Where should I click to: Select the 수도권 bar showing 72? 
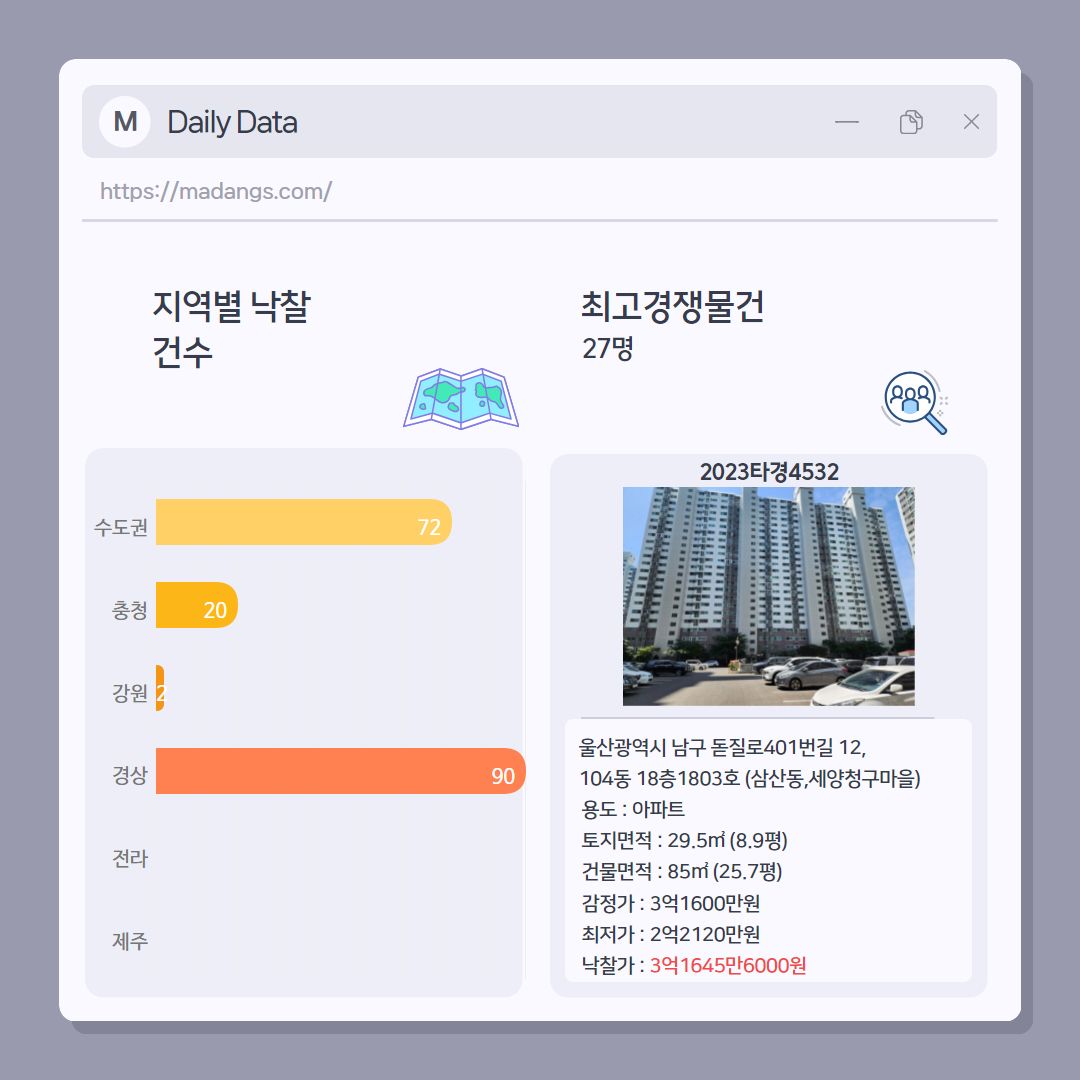(x=304, y=522)
